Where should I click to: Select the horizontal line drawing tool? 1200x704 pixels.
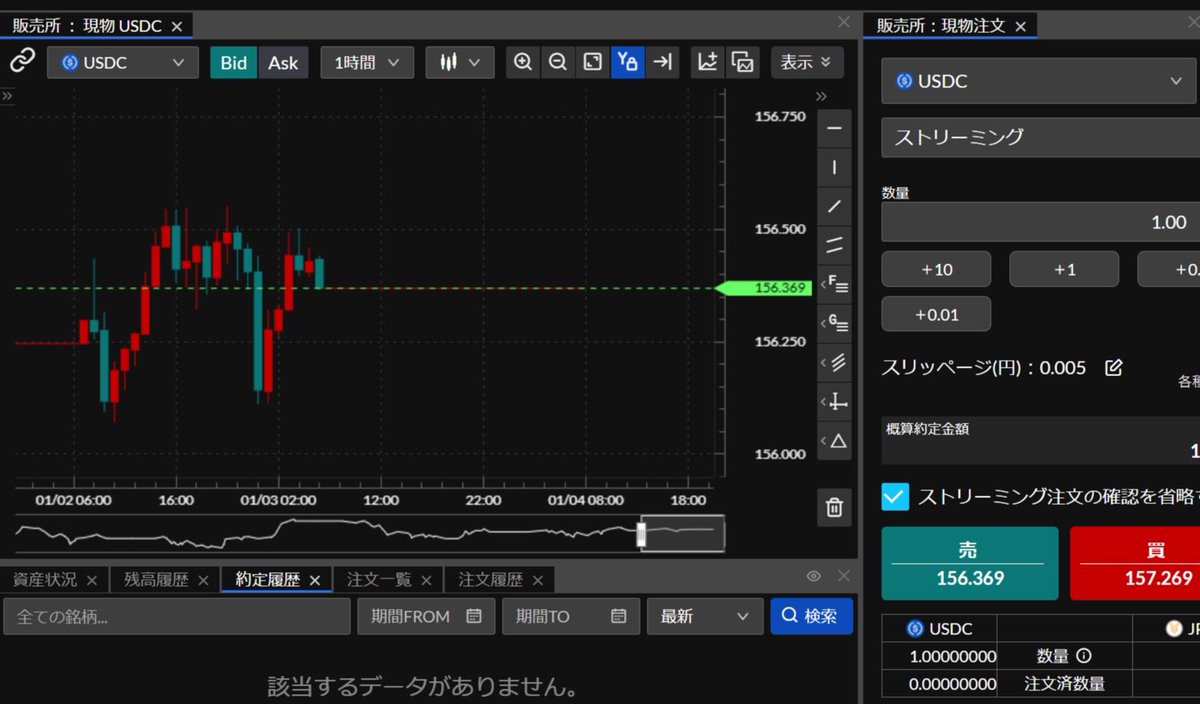tap(834, 129)
